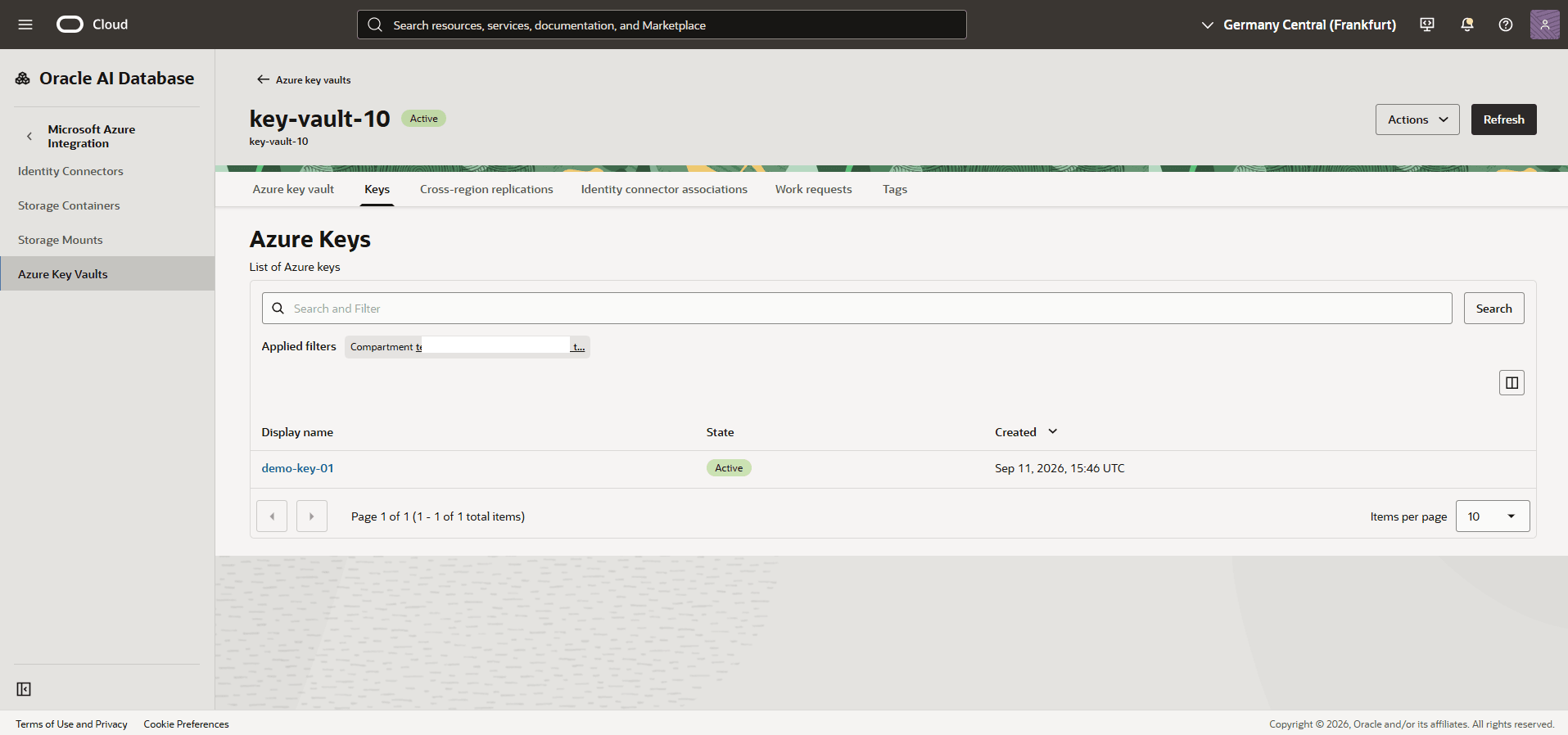Open the Cloud Shell developer tools icon
This screenshot has width=1568, height=735.
(1427, 25)
